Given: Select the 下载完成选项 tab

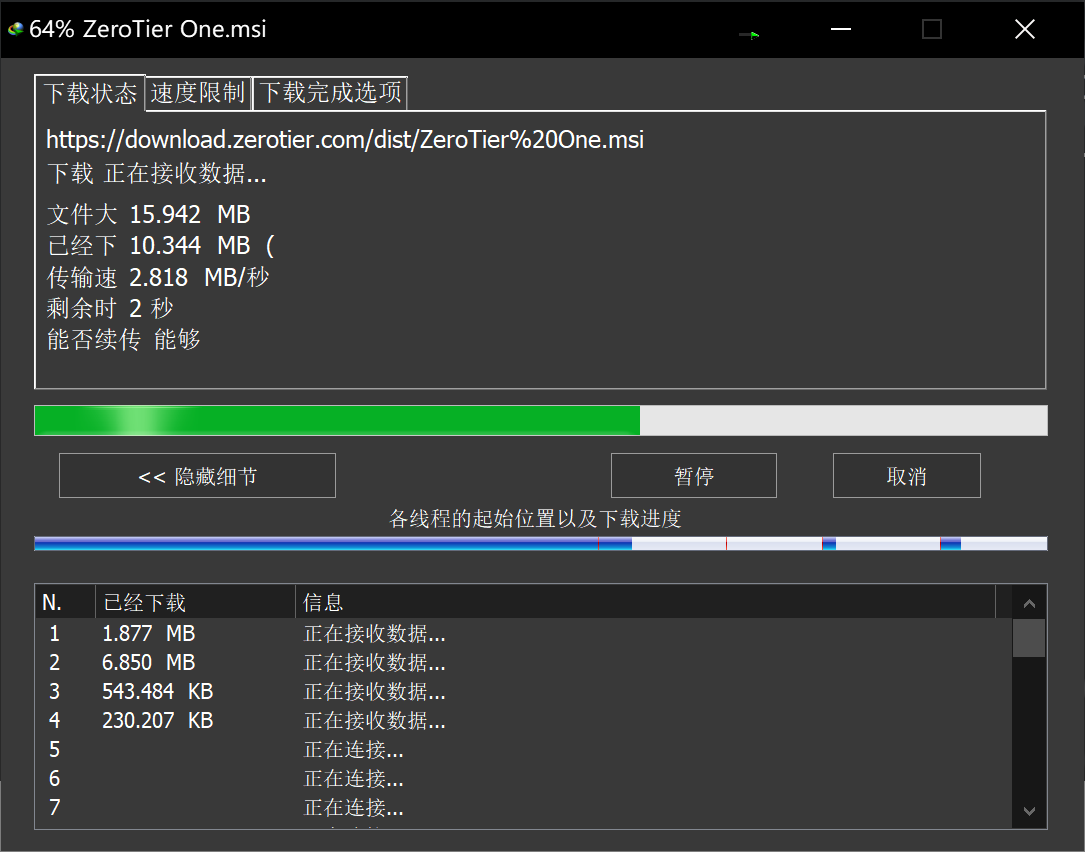Looking at the screenshot, I should tap(331, 93).
